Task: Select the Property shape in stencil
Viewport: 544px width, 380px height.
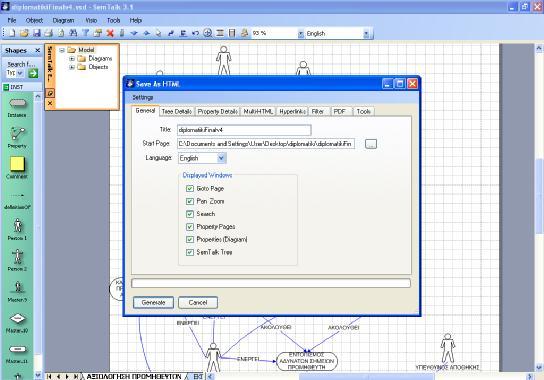Action: click(x=17, y=134)
